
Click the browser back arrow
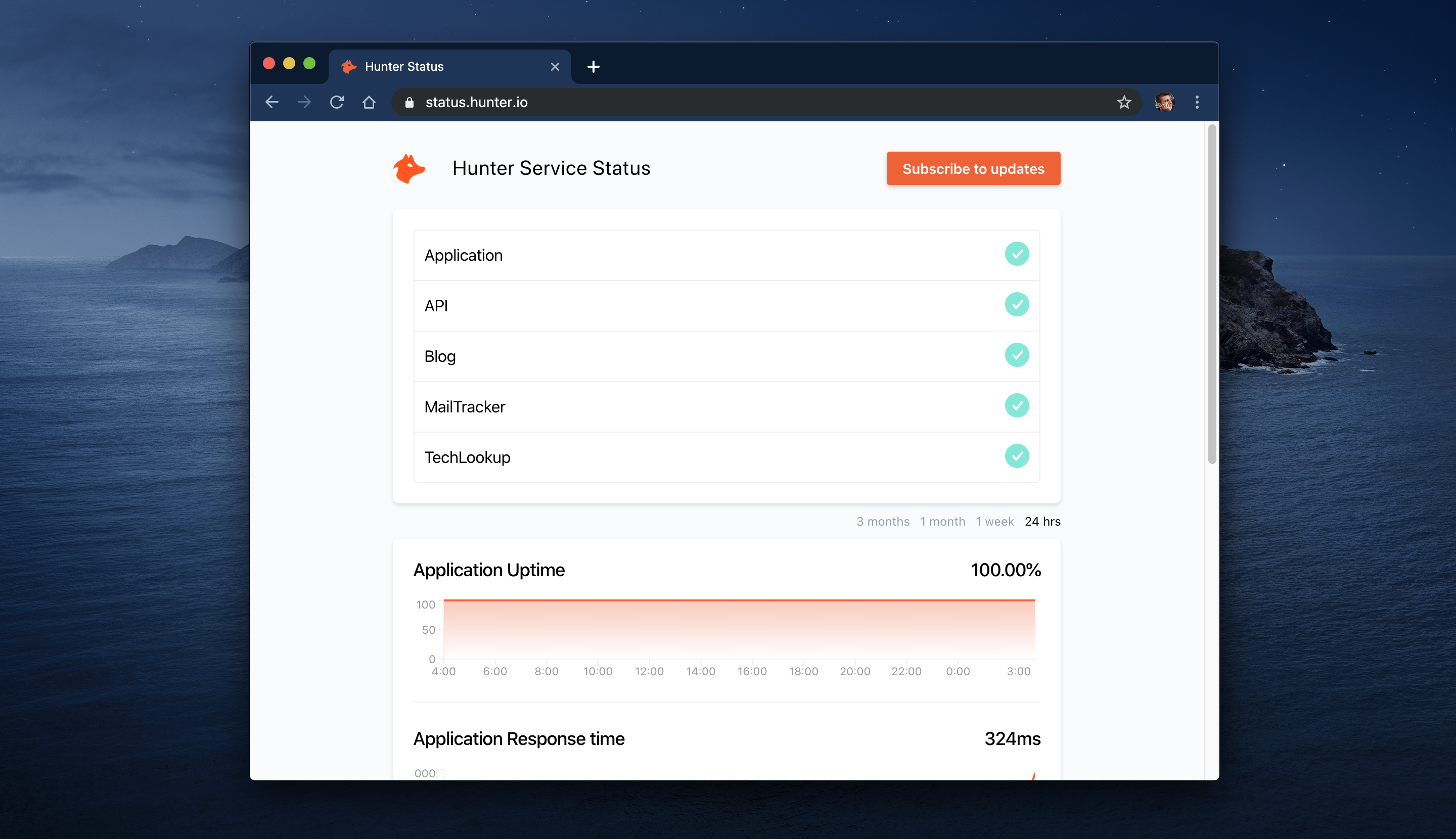tap(272, 102)
